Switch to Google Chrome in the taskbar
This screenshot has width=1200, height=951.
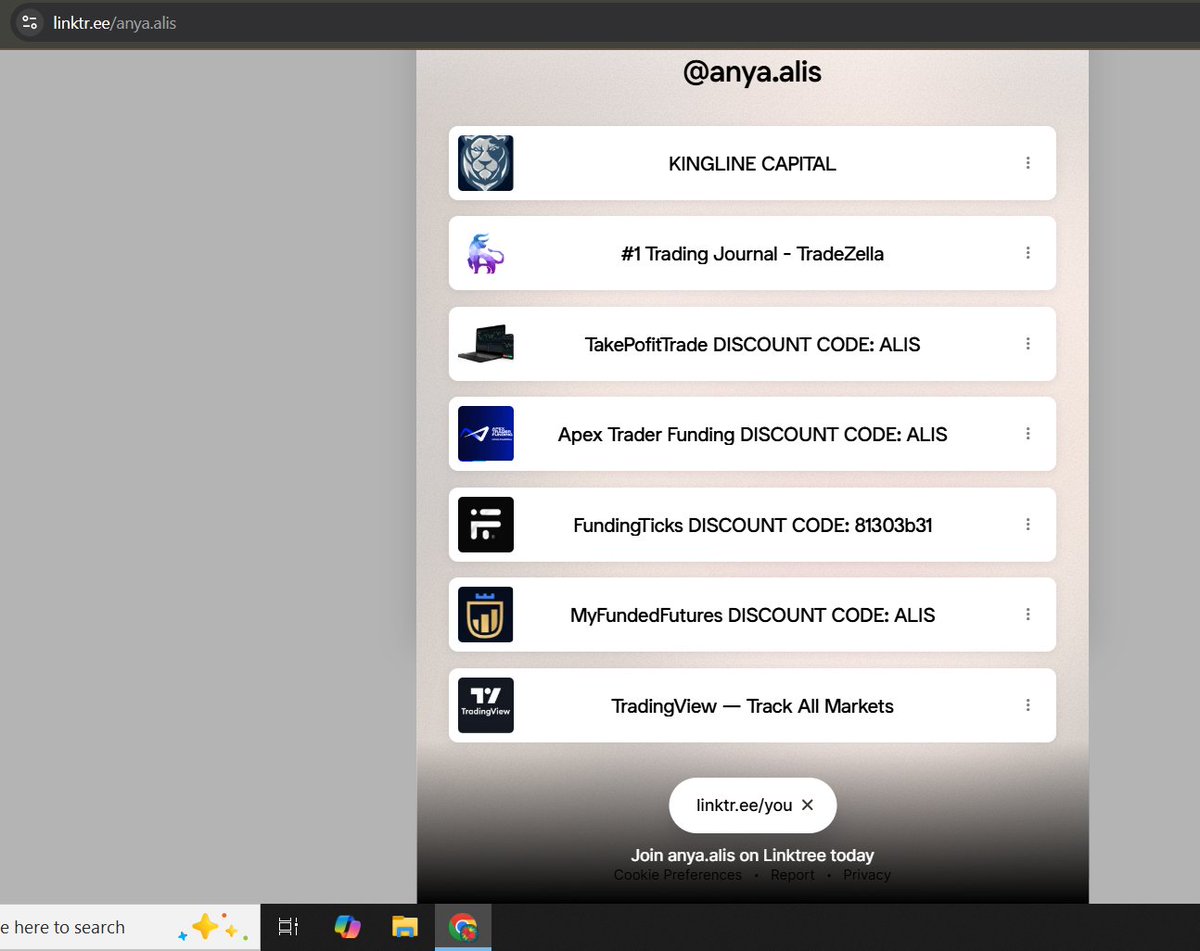click(463, 927)
